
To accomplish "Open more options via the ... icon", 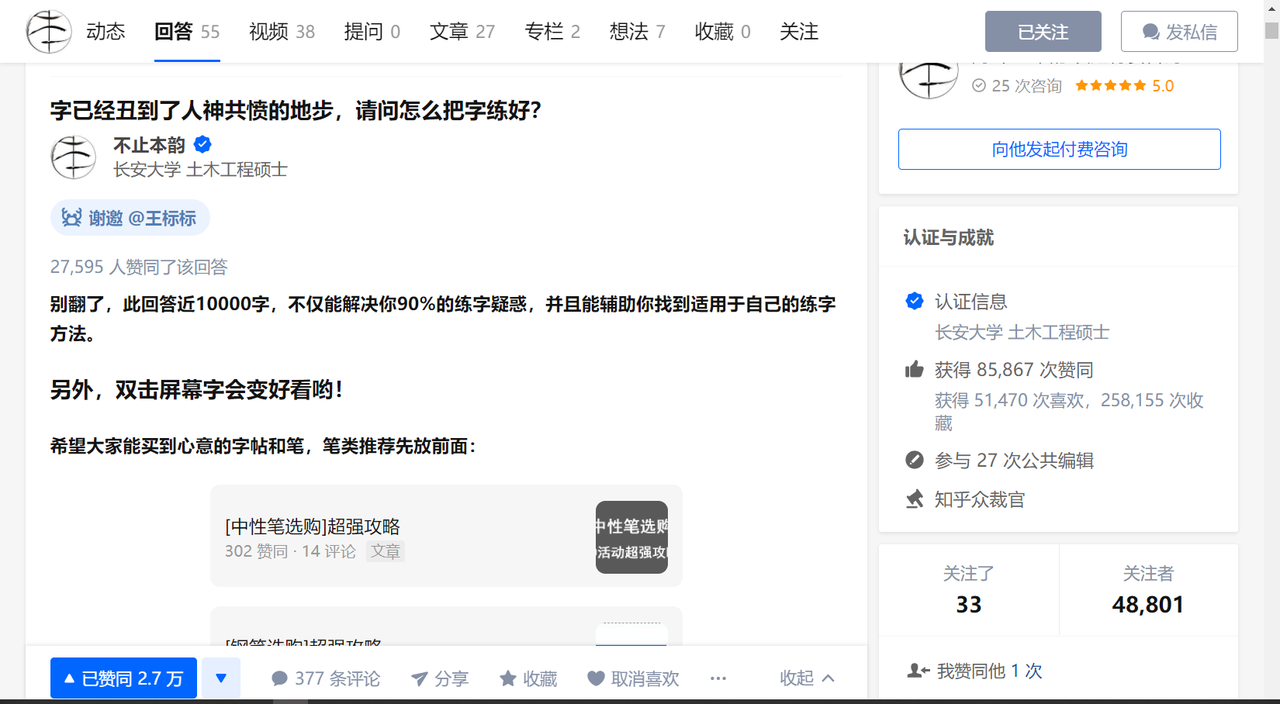I will [x=718, y=678].
